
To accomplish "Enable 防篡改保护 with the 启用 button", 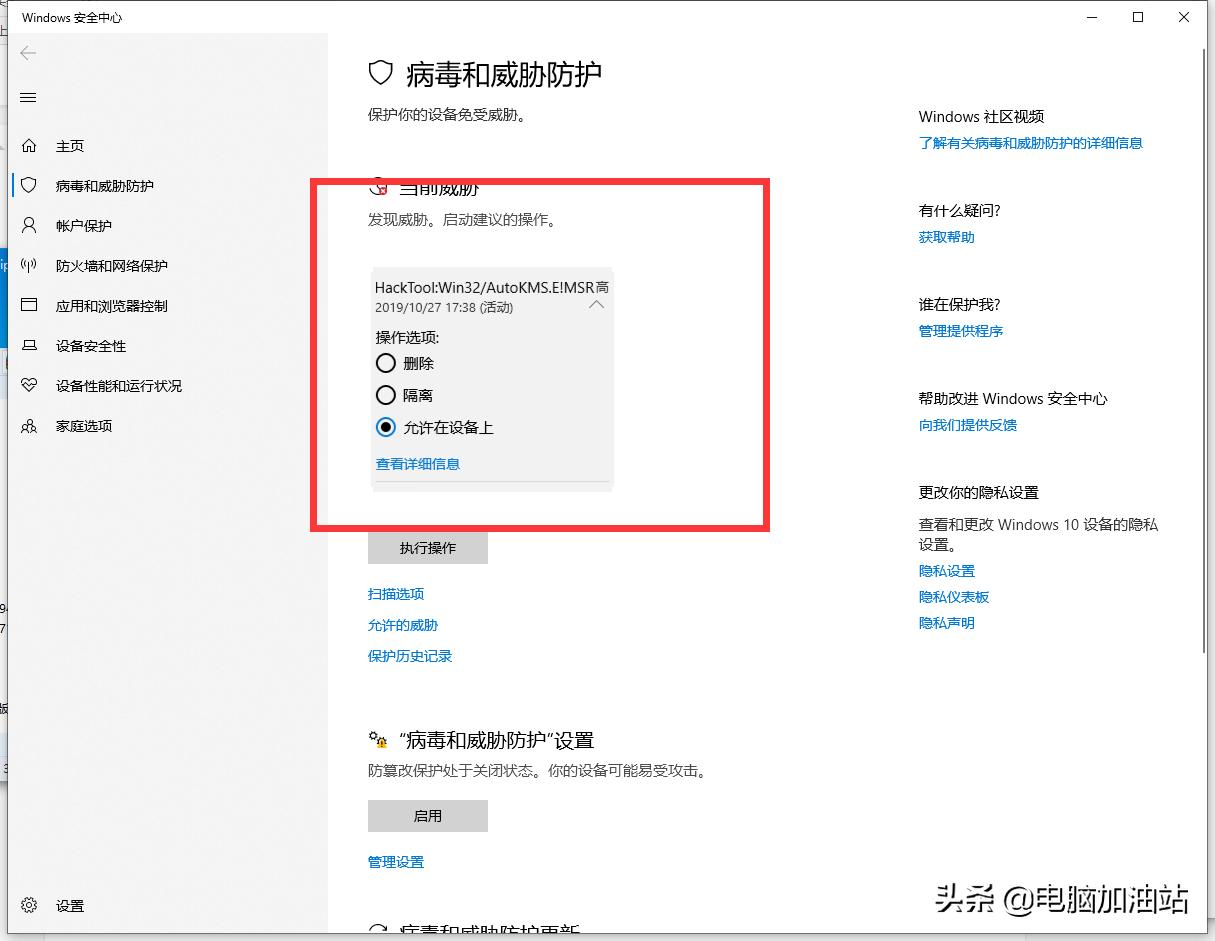I will coord(427,815).
